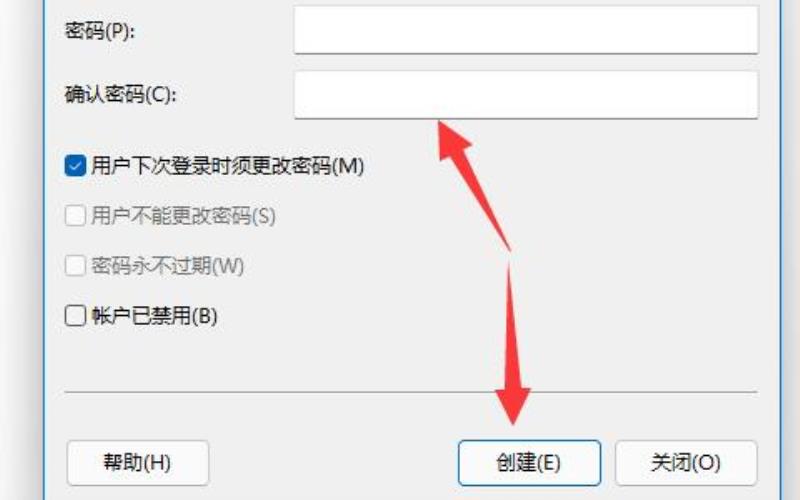Enable the 密码永不过期(W) checkbox
Screen dimensions: 800x500
coord(75,266)
